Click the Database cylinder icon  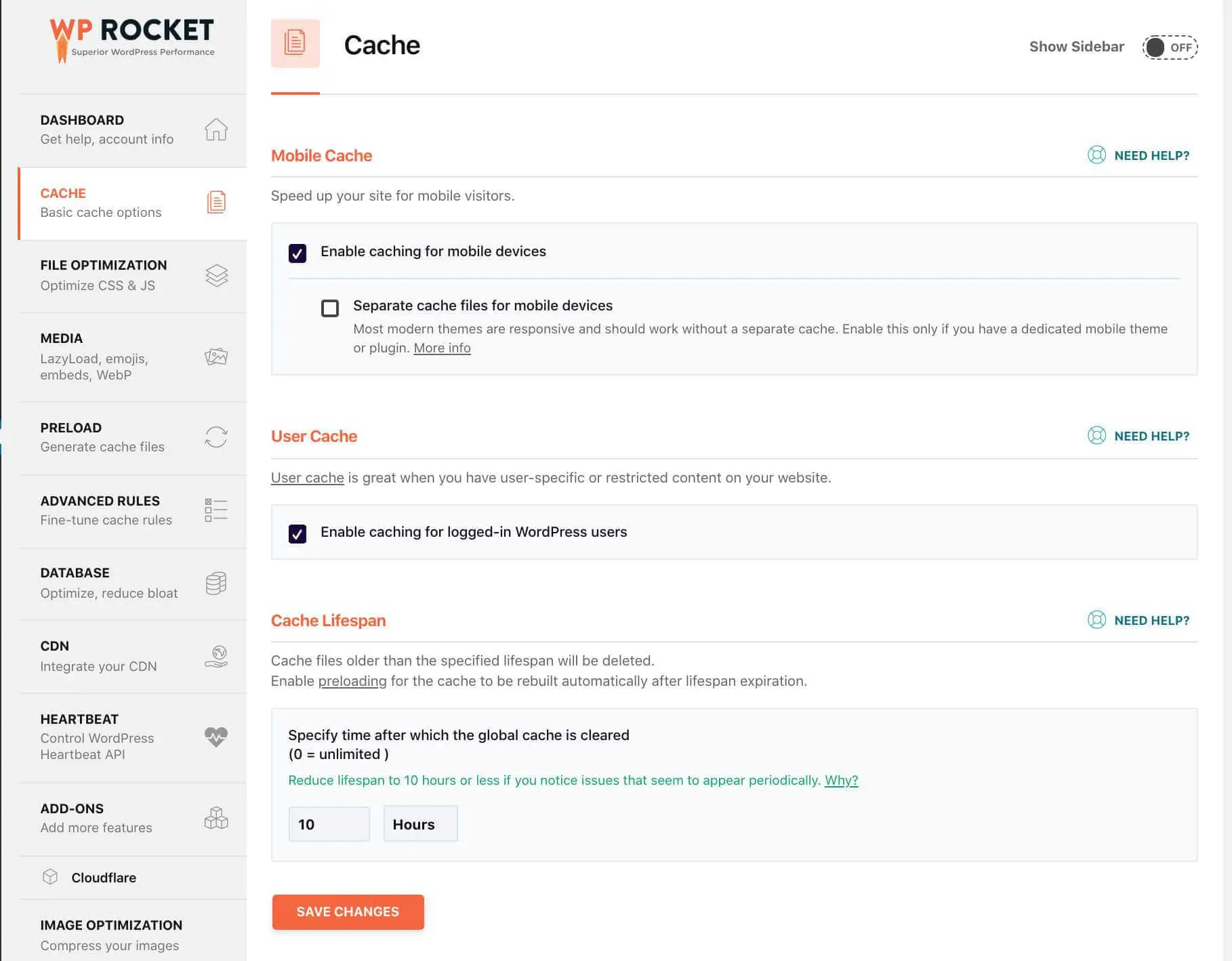(x=216, y=583)
